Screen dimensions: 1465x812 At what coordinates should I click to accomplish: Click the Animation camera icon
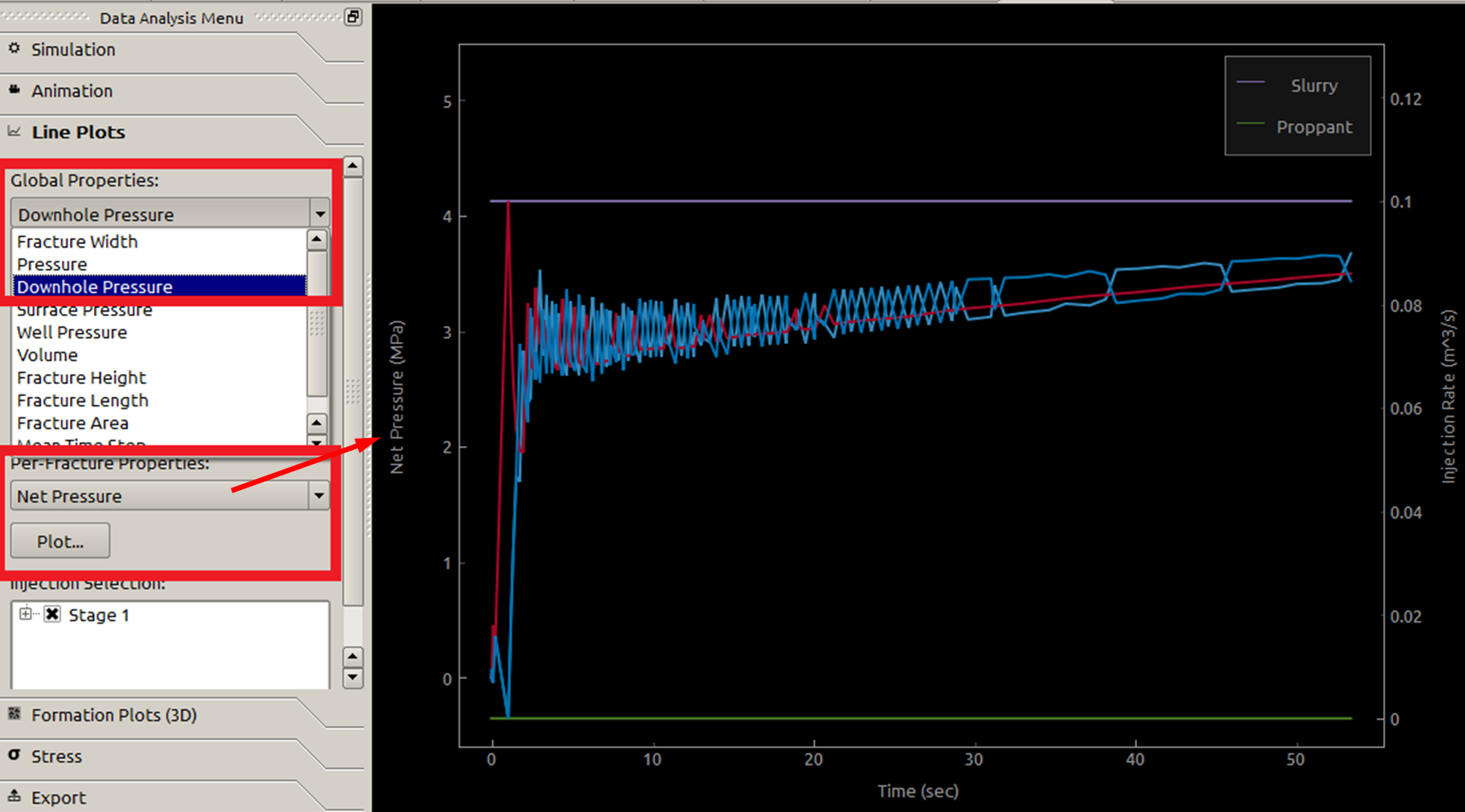[x=15, y=89]
